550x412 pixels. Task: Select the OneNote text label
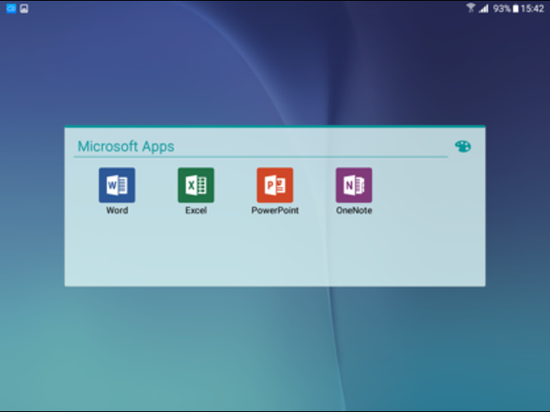354,210
